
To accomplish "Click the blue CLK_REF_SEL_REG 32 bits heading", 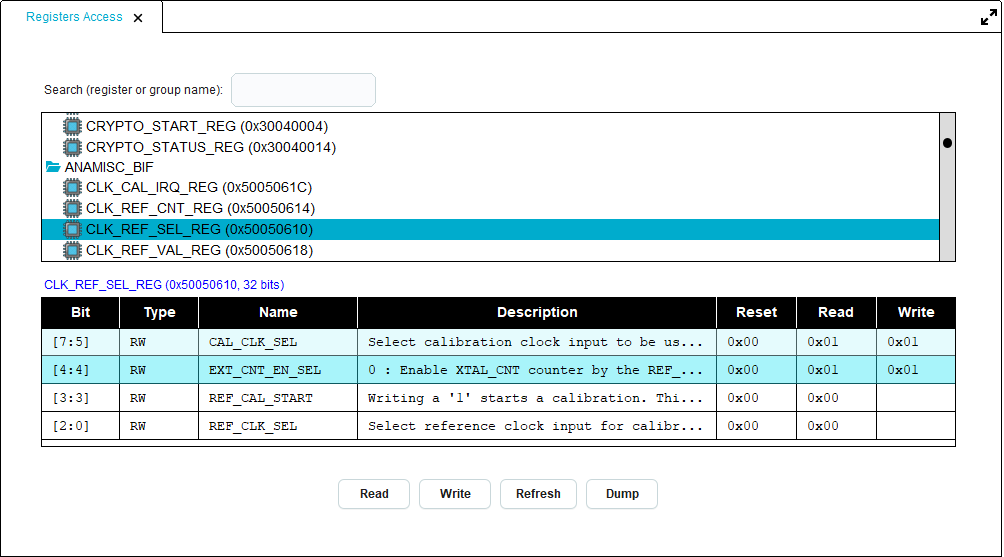I will [x=164, y=285].
